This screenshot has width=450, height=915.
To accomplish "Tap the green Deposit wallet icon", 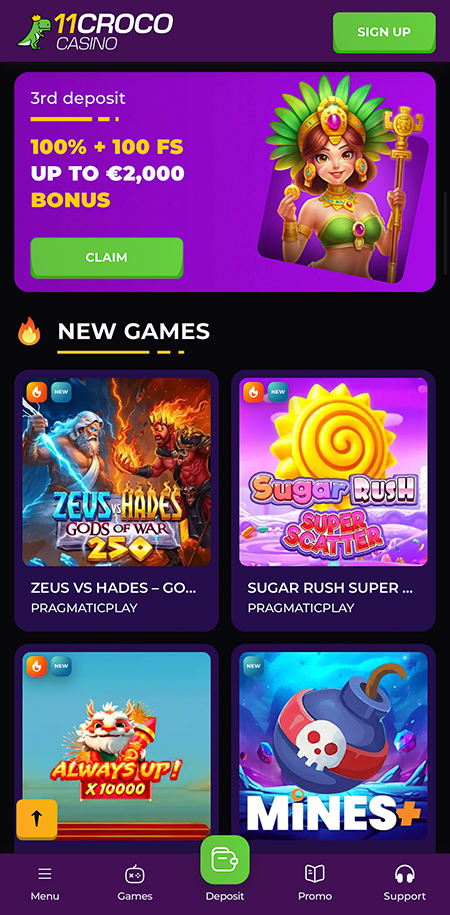I will 225,860.
